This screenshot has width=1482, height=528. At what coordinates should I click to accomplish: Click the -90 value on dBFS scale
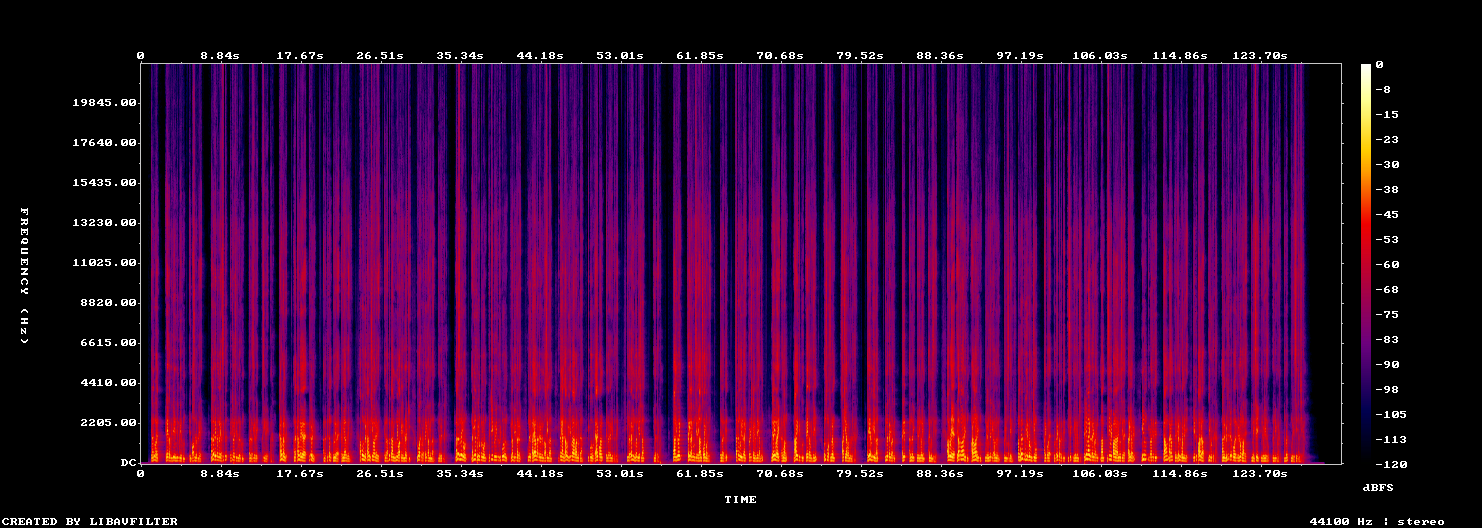click(x=1387, y=365)
